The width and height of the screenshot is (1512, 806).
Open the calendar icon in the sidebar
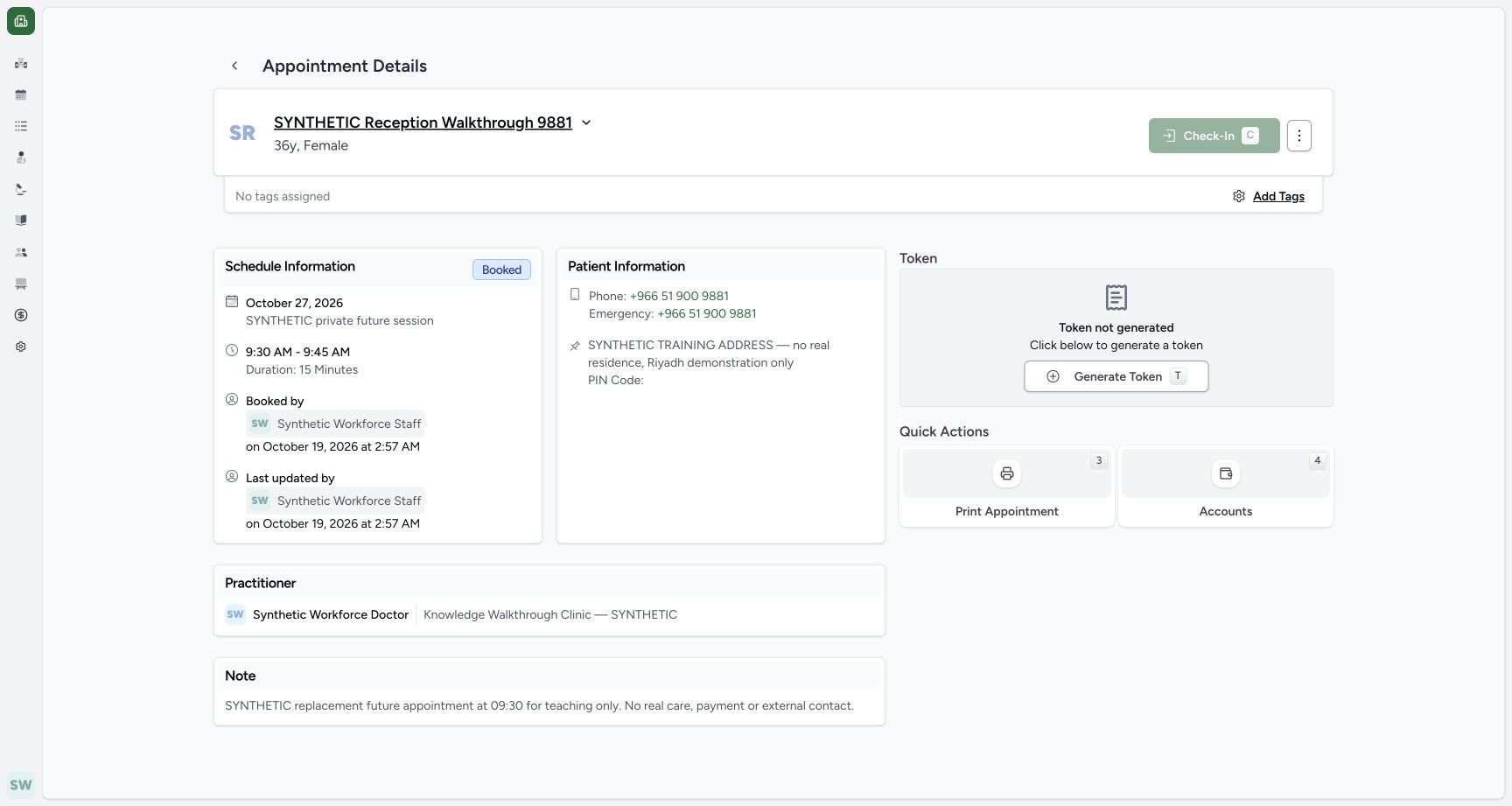[21, 95]
